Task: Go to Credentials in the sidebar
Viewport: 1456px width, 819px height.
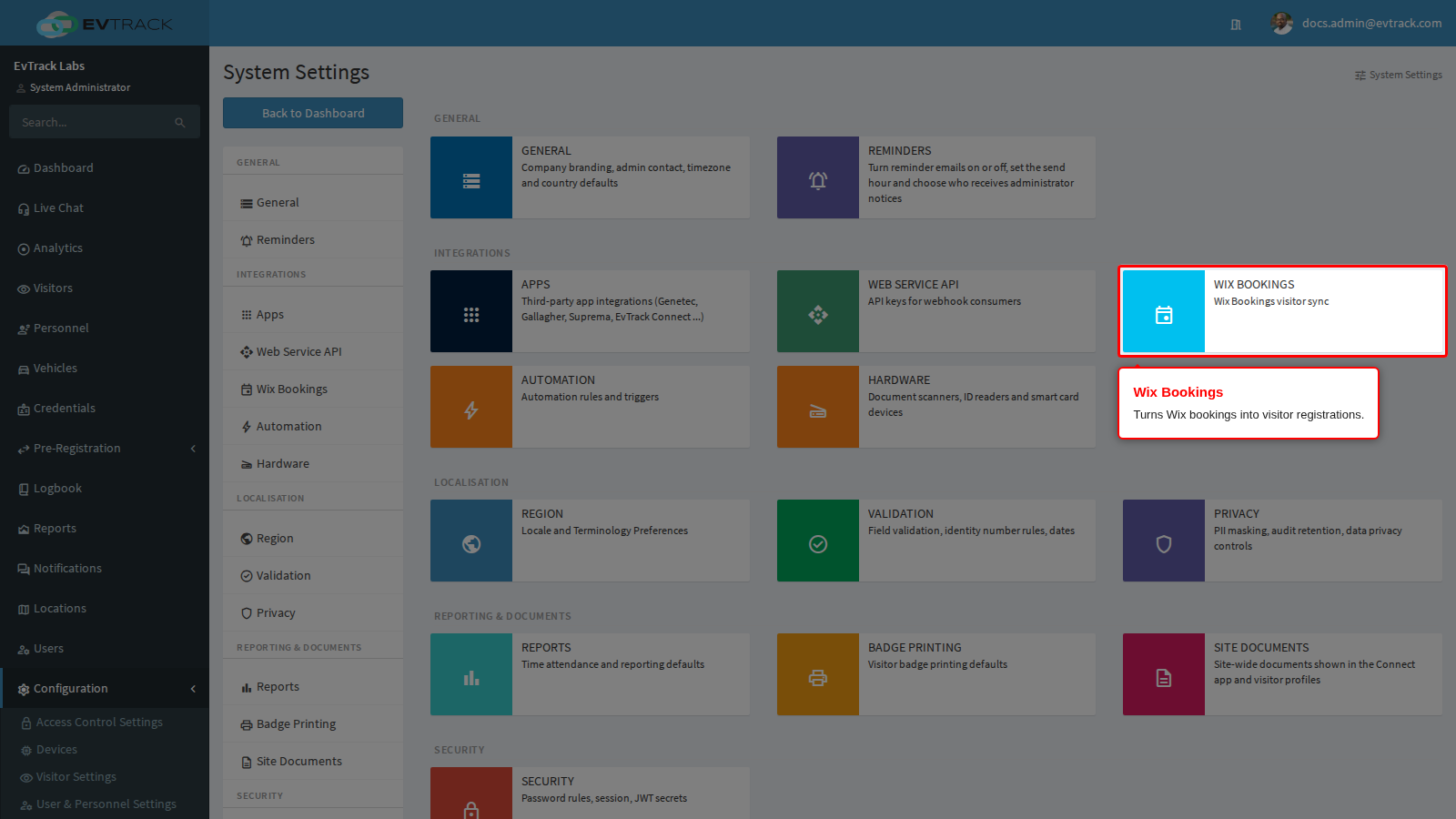Action: point(105,409)
